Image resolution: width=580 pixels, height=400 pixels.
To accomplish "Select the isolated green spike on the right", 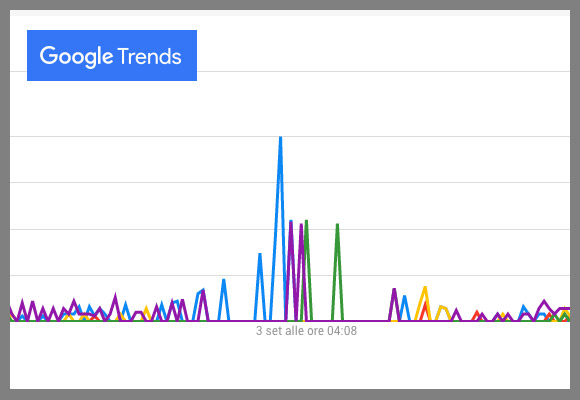I will (337, 225).
